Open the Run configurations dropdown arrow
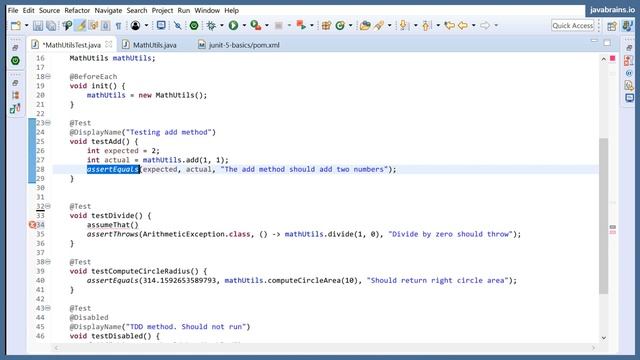Image resolution: width=640 pixels, height=360 pixels. 244,26
